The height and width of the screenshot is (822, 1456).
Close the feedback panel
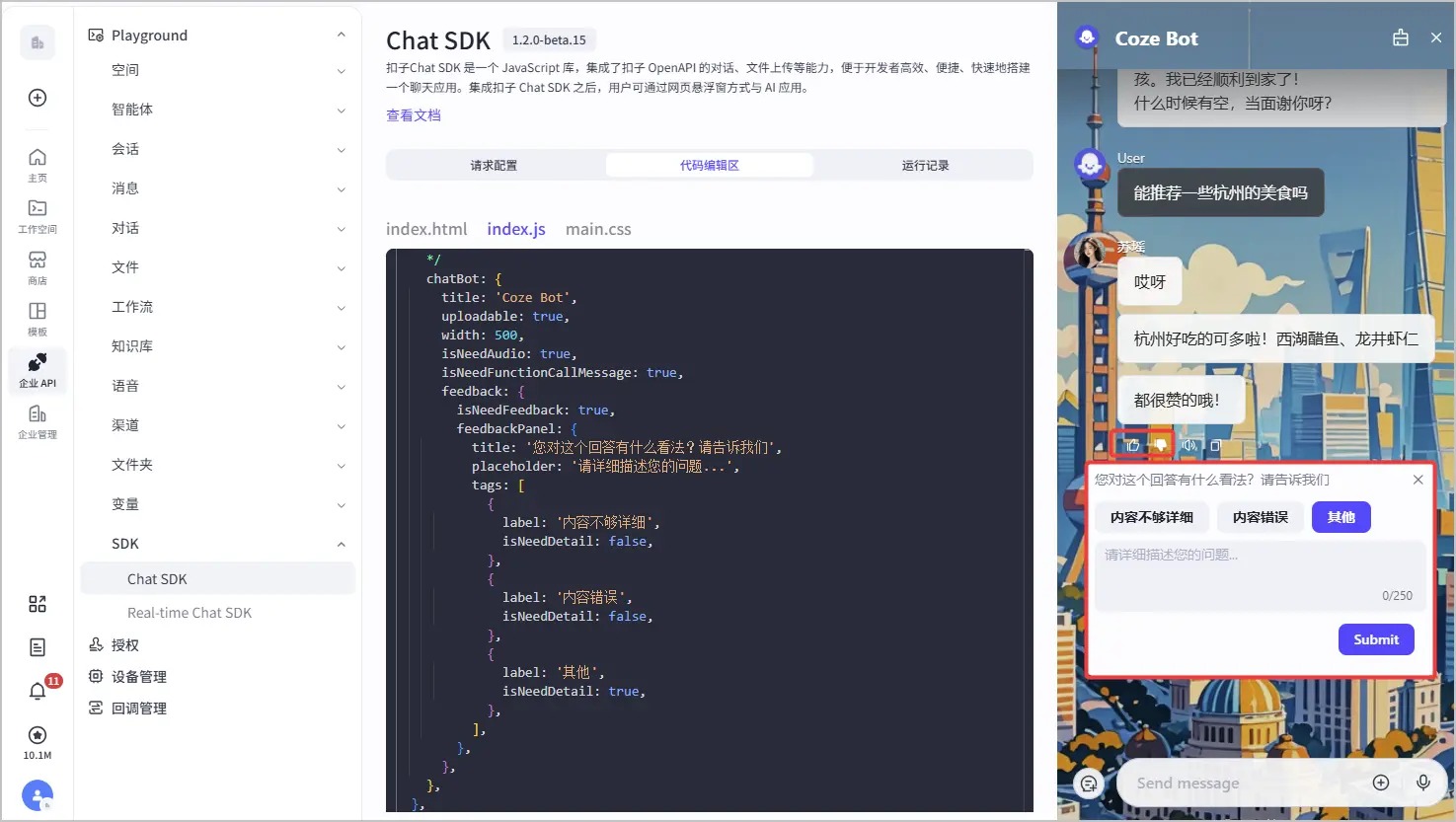1418,480
